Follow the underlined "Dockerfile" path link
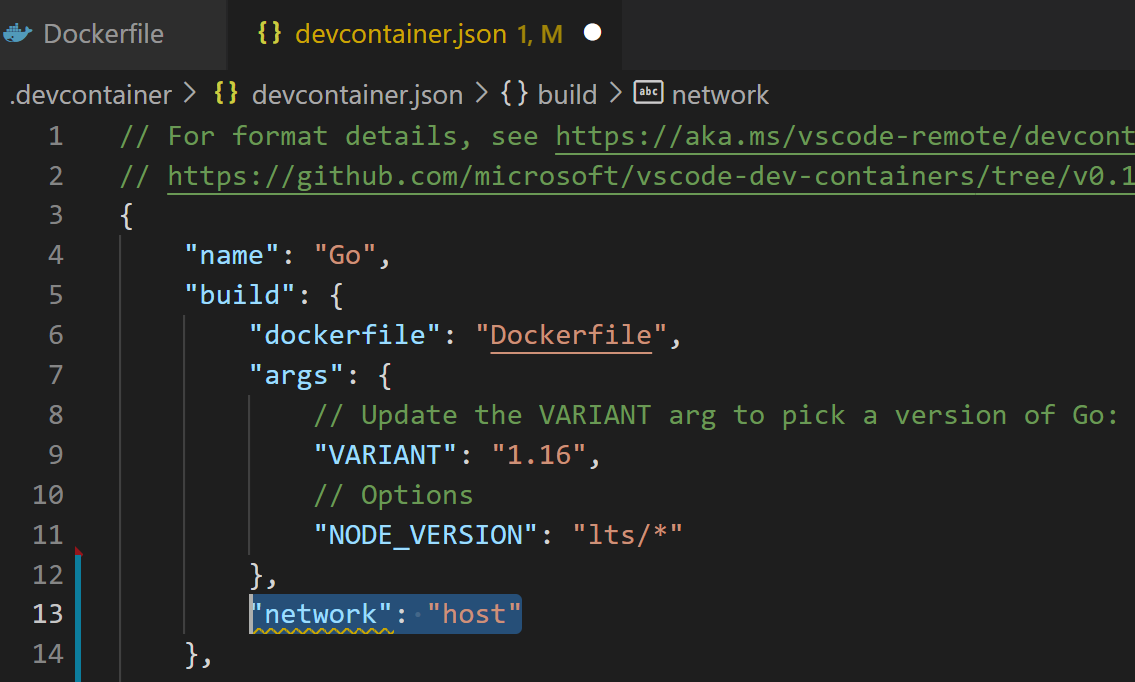Image resolution: width=1135 pixels, height=682 pixels. pos(571,335)
